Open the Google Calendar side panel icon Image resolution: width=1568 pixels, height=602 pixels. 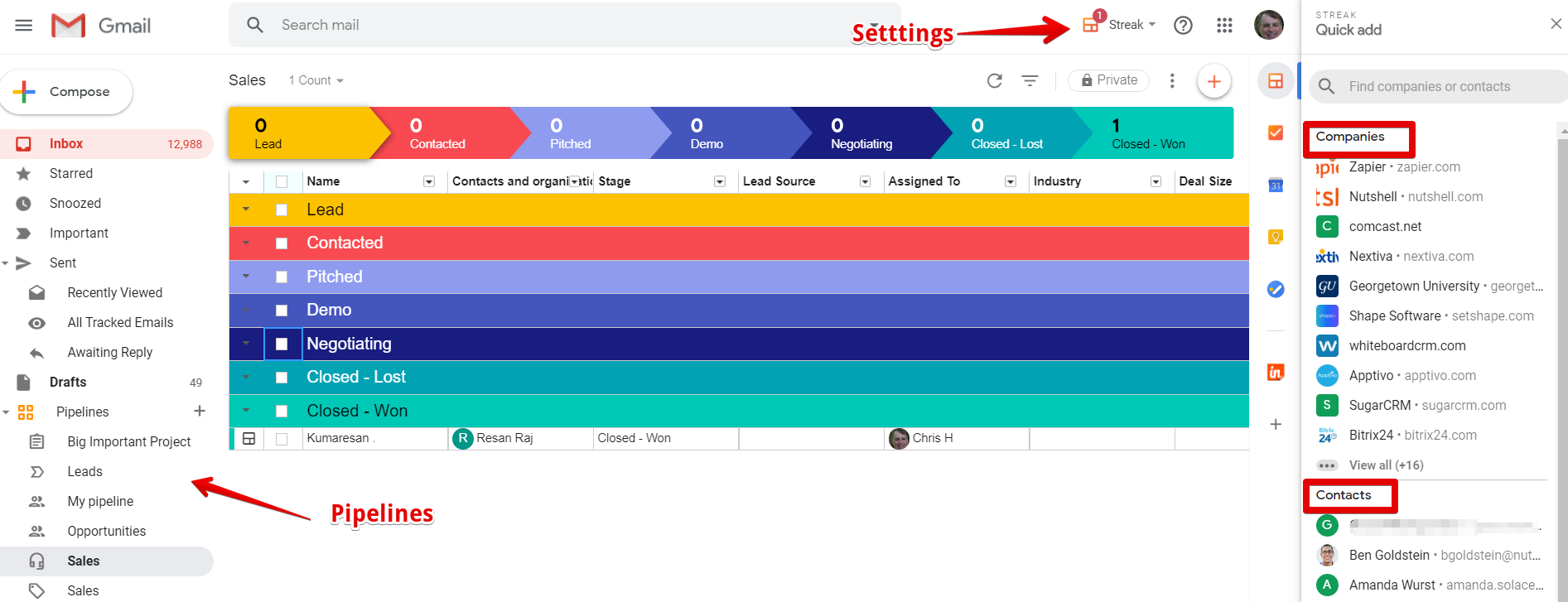click(x=1276, y=185)
